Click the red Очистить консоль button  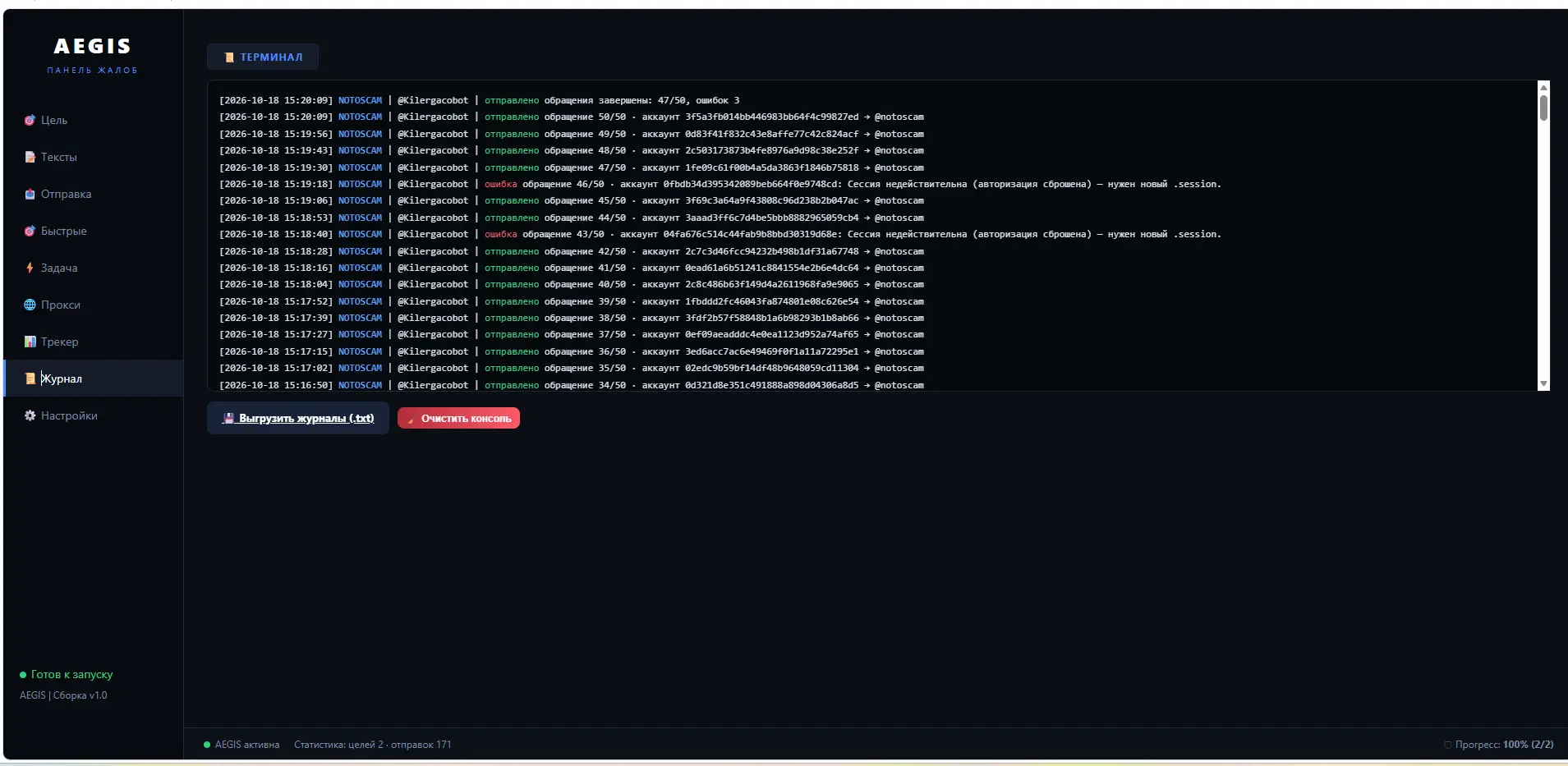tap(458, 418)
